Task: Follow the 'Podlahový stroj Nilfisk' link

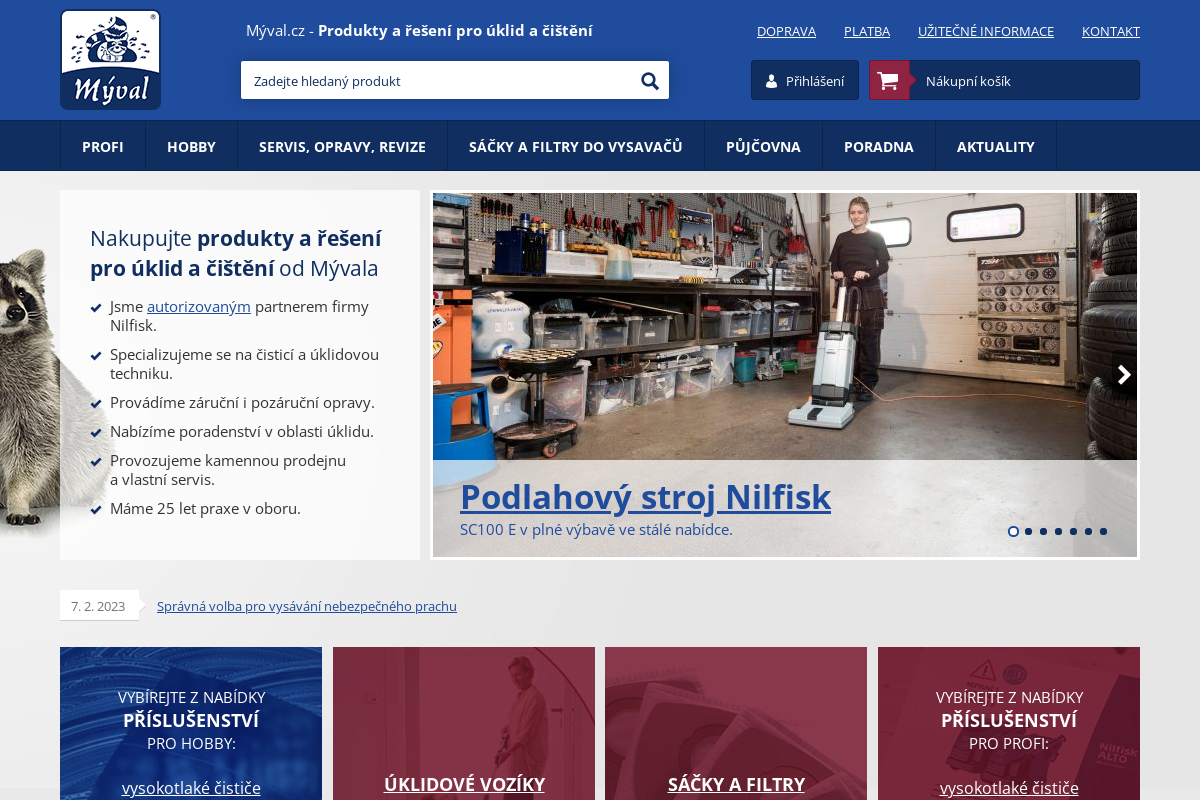Action: (645, 497)
